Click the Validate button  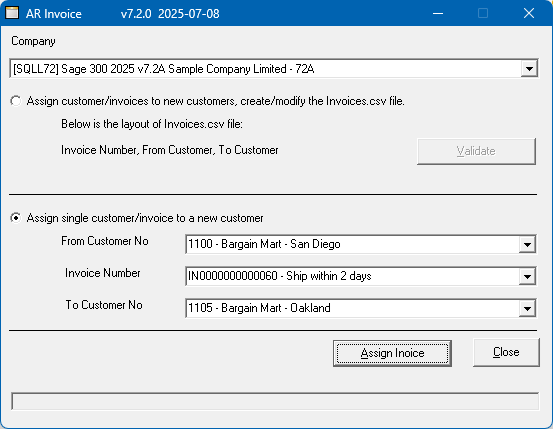pyautogui.click(x=476, y=151)
